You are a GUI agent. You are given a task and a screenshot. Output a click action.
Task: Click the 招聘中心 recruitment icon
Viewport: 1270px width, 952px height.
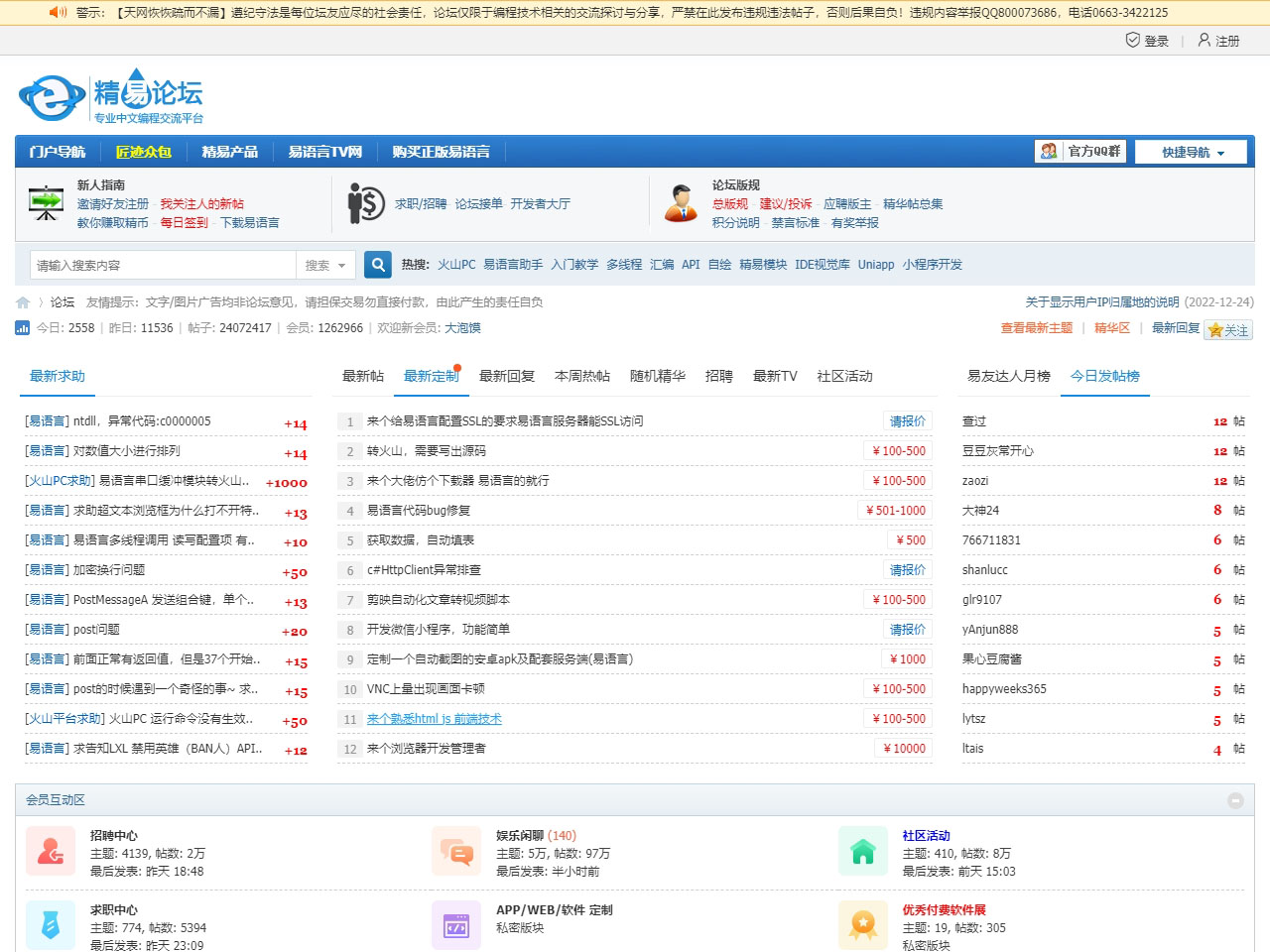point(51,851)
